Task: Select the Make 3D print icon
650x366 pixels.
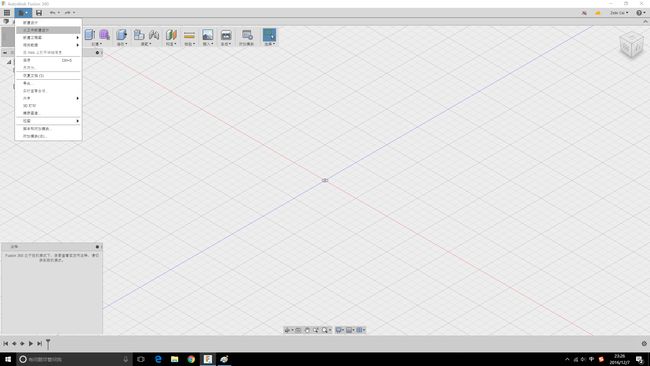Action: coord(226,35)
